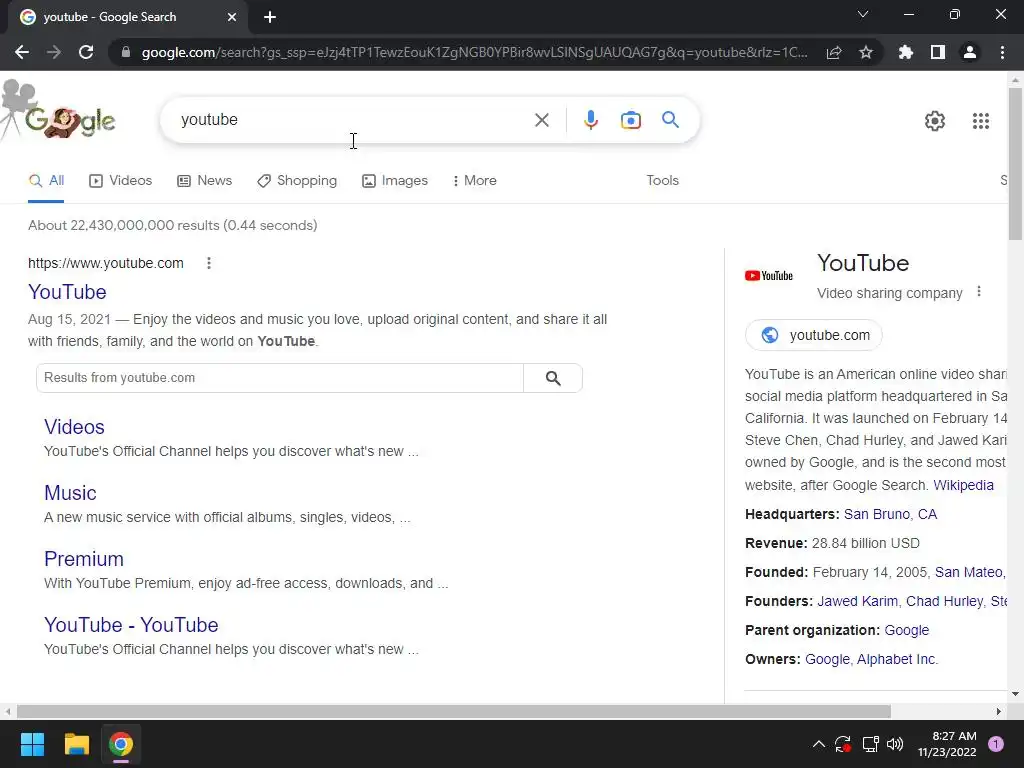Open the Music sitelink
Viewport: 1024px width, 768px height.
[x=70, y=493]
